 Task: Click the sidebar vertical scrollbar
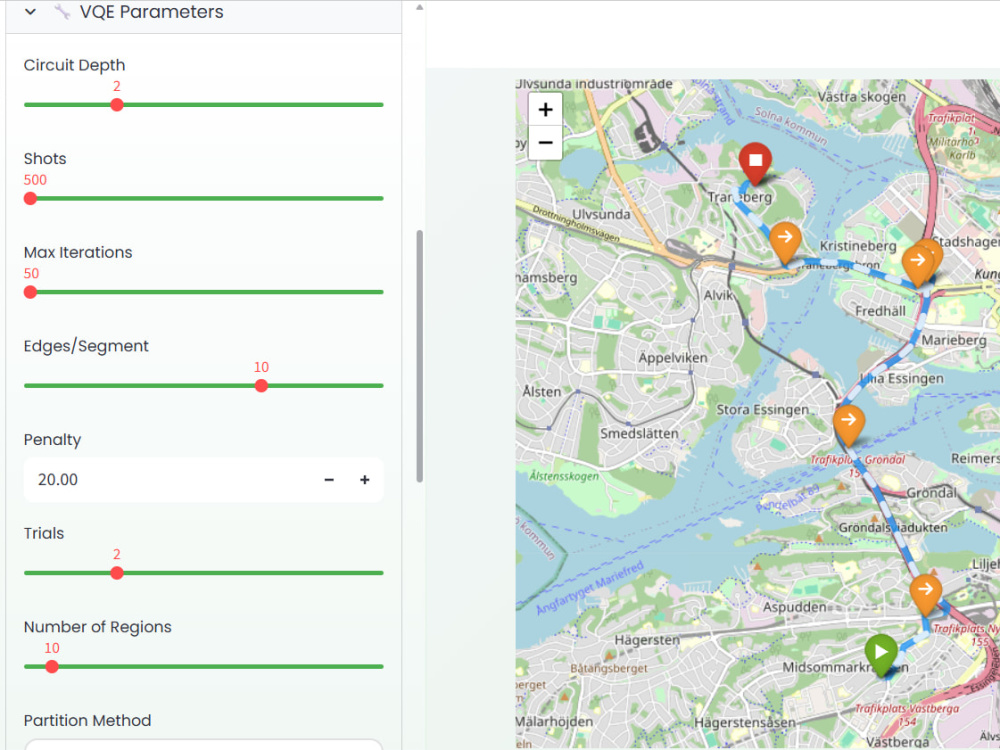tap(420, 356)
